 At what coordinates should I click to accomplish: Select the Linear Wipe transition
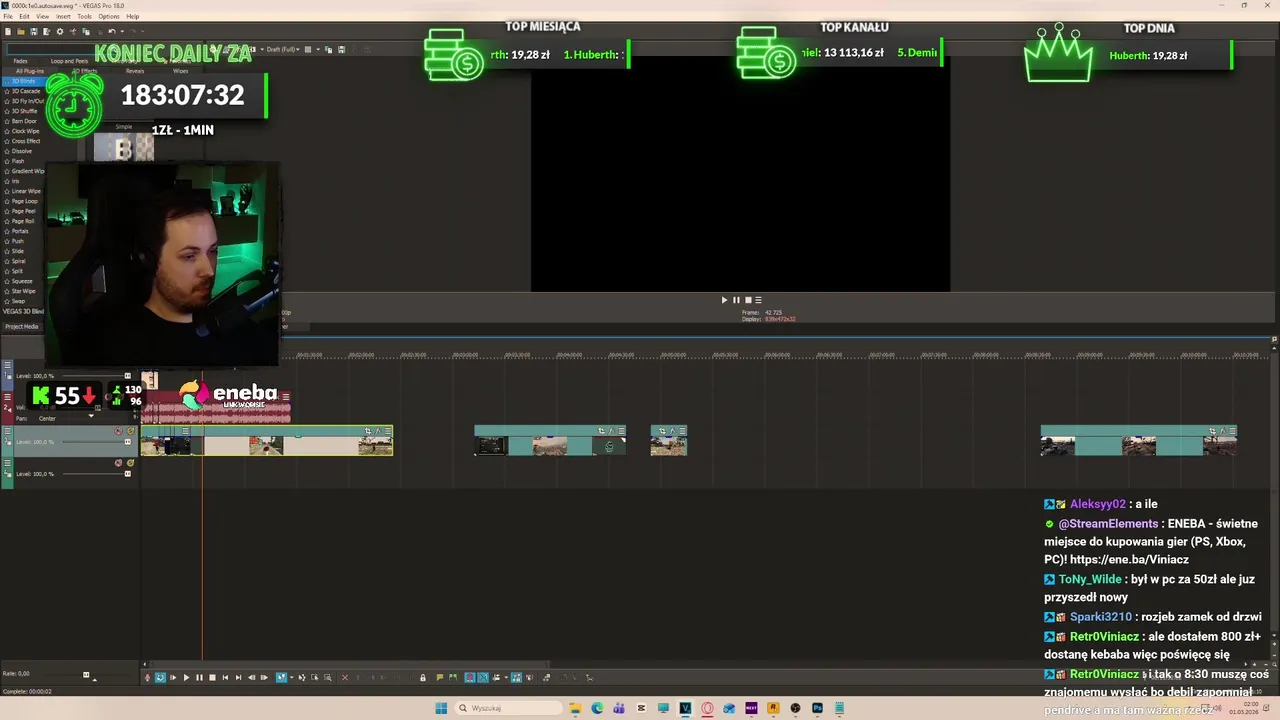[24, 191]
